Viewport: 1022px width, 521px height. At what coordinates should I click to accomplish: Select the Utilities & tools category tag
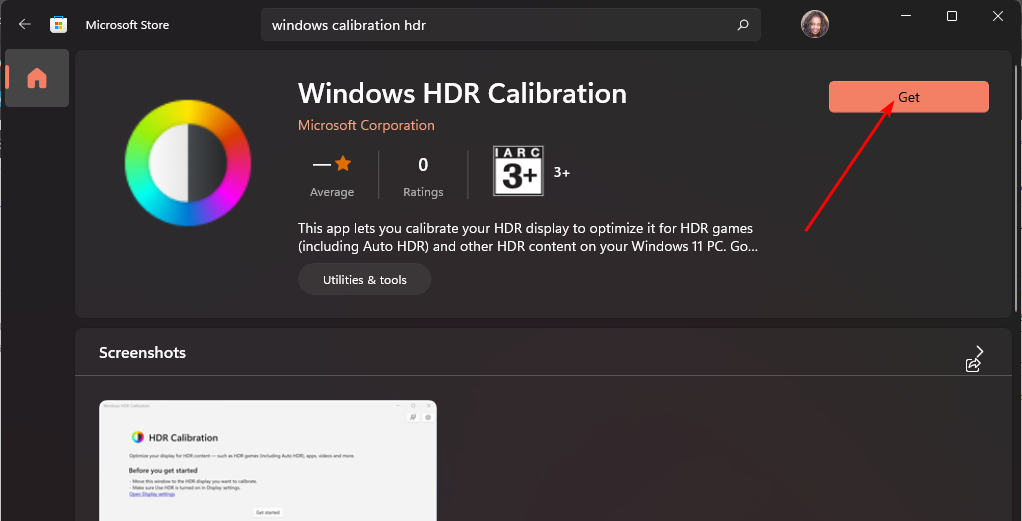[364, 280]
